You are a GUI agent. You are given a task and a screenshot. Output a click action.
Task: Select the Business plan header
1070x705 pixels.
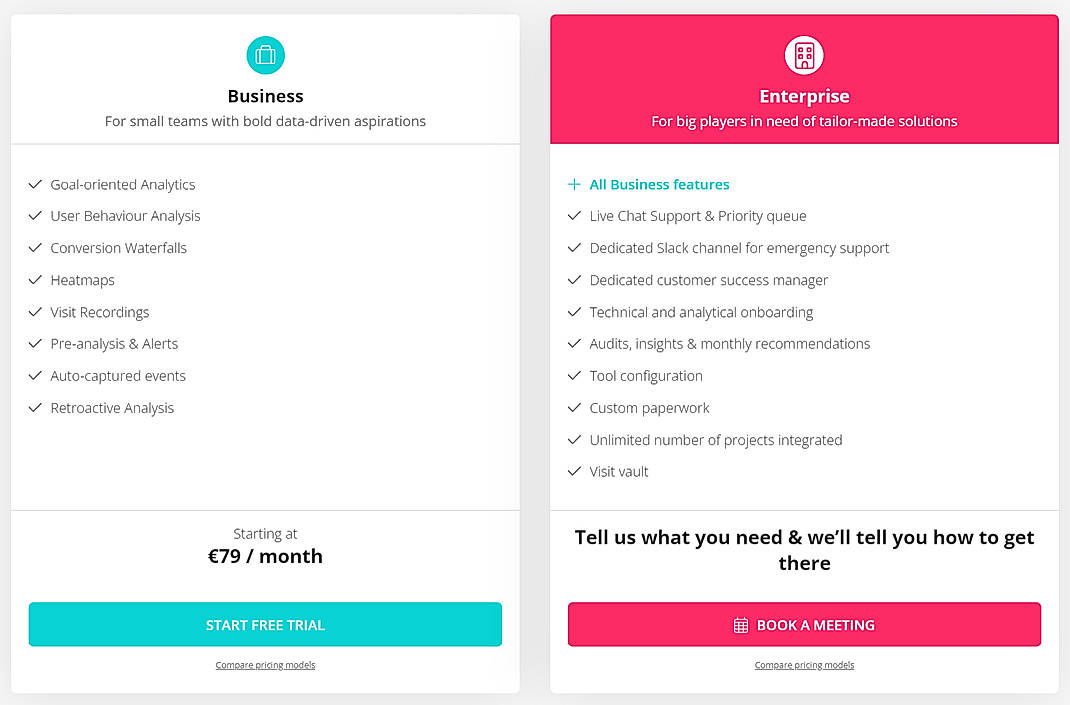pyautogui.click(x=265, y=96)
